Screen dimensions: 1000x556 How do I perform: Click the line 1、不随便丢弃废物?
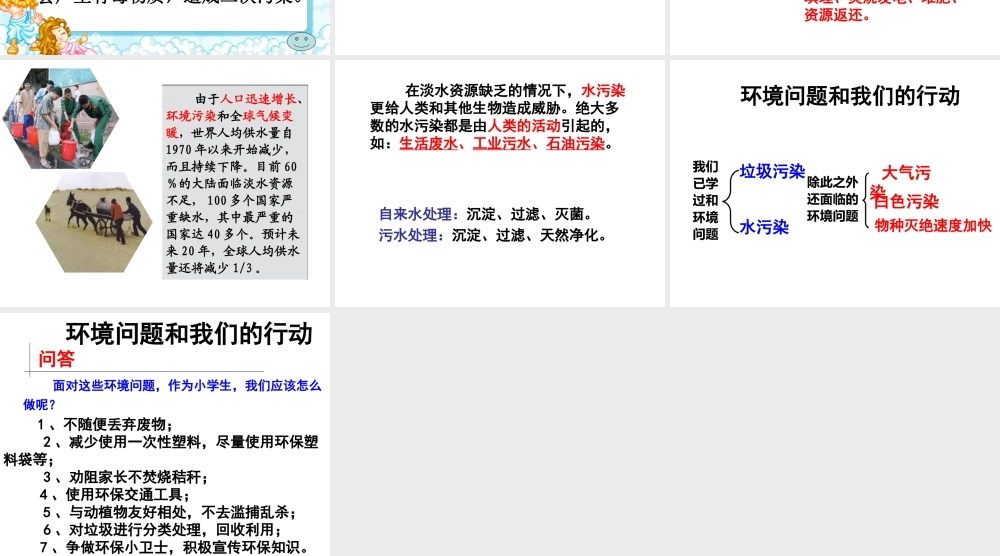[x=105, y=425]
